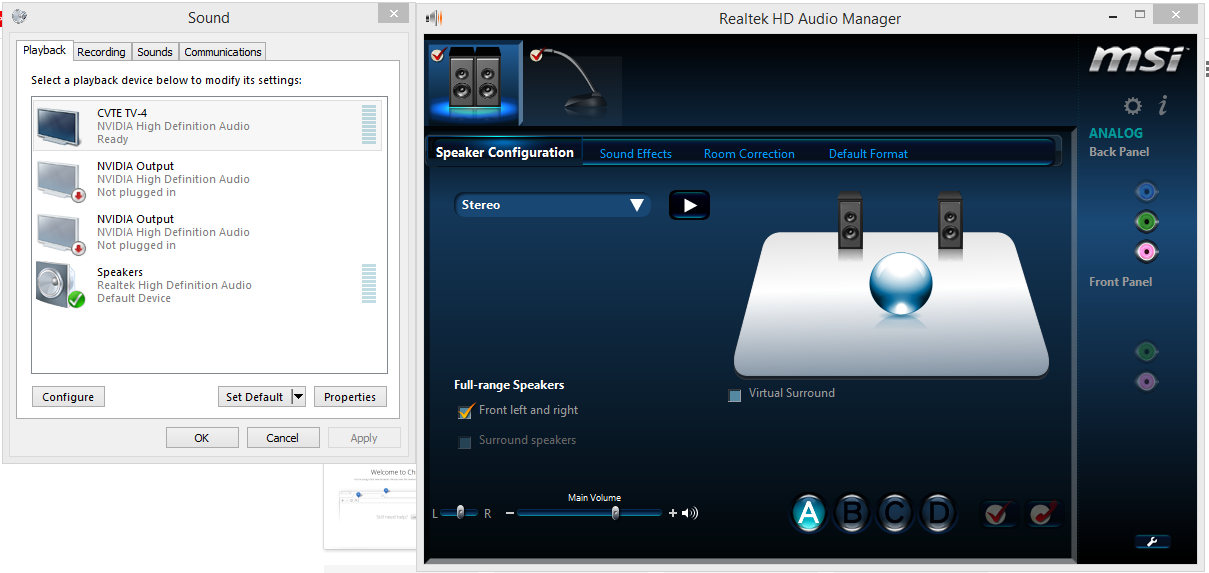Select the Speakers device icon in Realtek
The image size is (1209, 573).
coord(475,82)
